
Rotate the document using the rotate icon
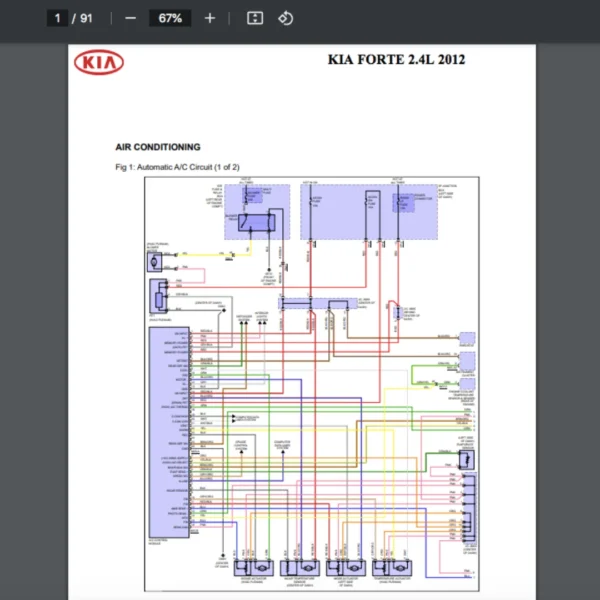285,18
